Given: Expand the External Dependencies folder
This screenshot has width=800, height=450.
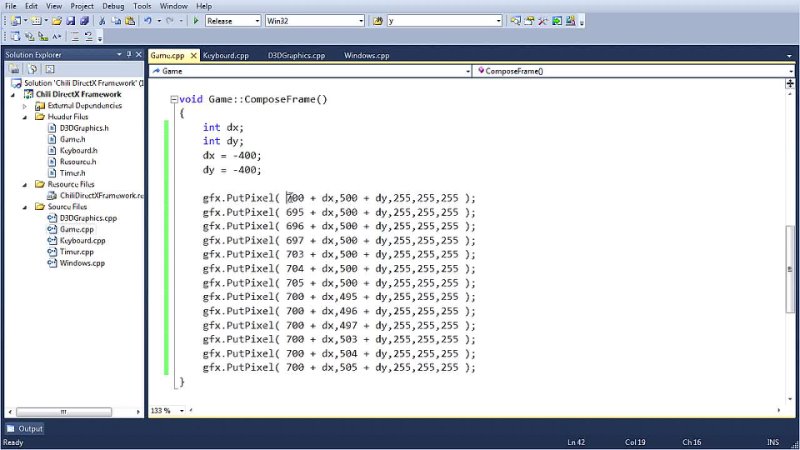Looking at the screenshot, I should coord(24,106).
